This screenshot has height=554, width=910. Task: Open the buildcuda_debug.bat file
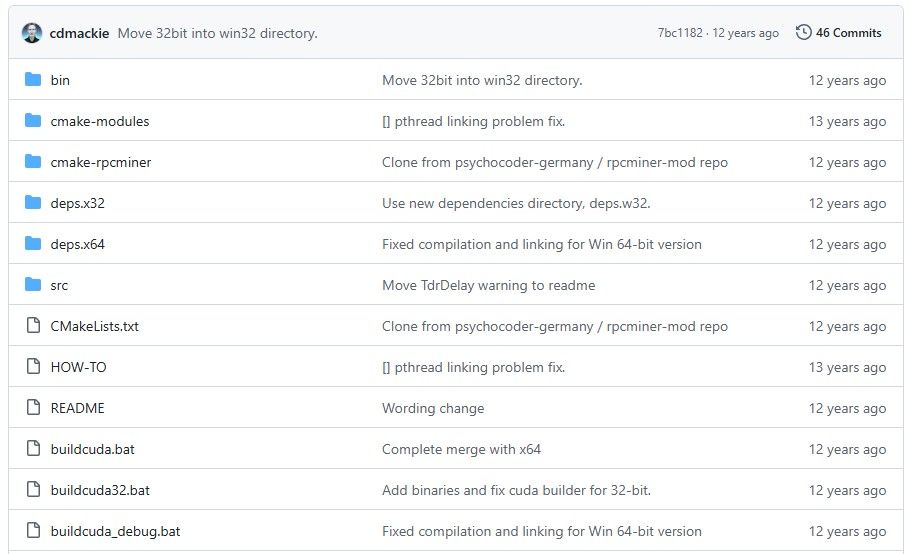(115, 531)
